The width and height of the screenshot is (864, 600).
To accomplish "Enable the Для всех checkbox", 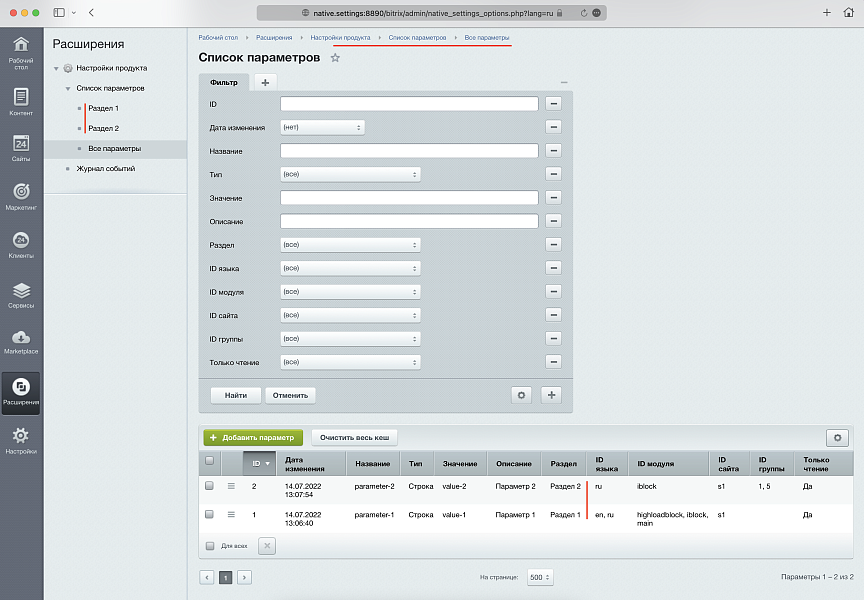I will 209,546.
